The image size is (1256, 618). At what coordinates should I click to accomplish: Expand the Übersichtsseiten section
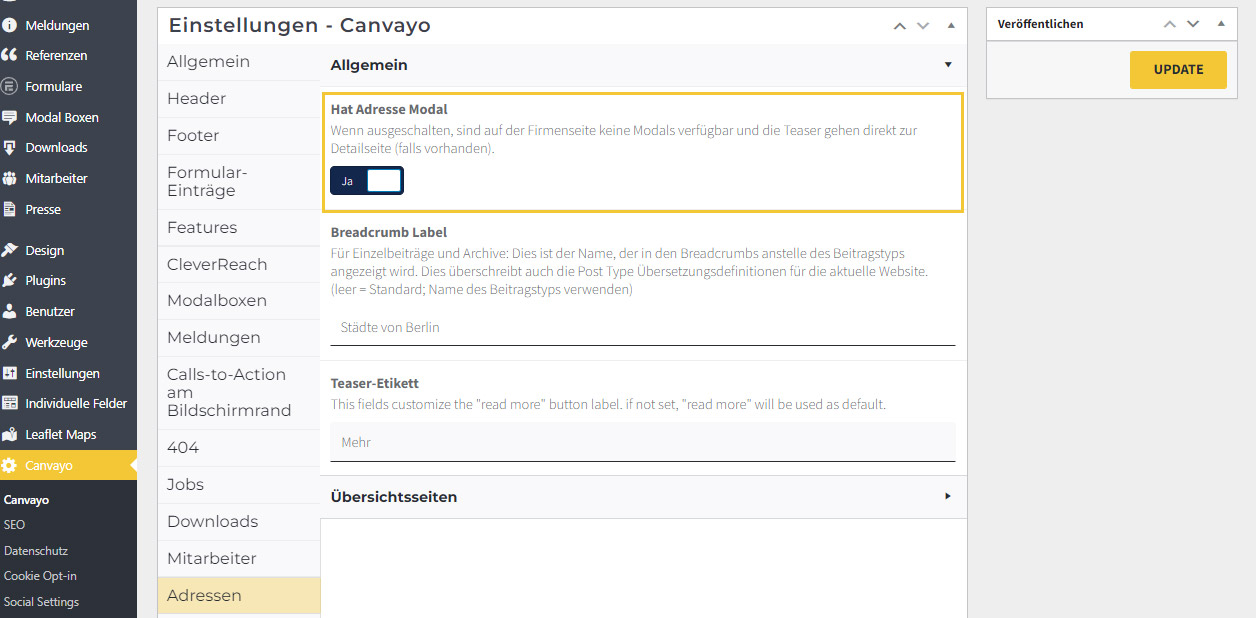click(x=947, y=497)
